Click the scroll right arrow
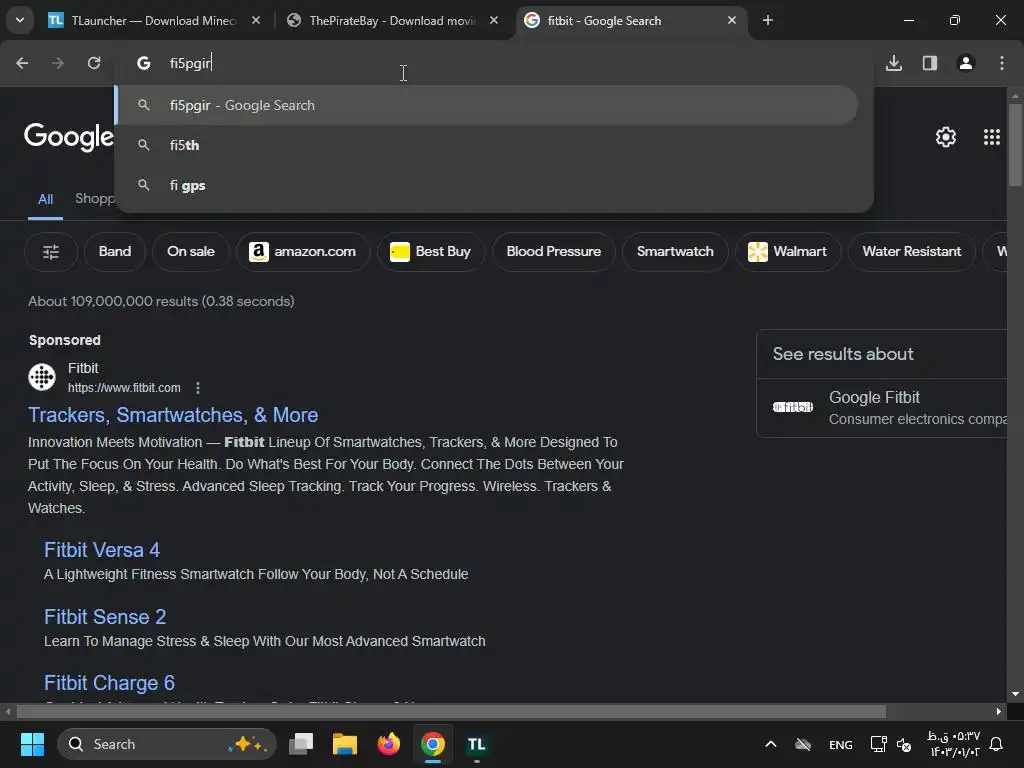 pos(999,711)
